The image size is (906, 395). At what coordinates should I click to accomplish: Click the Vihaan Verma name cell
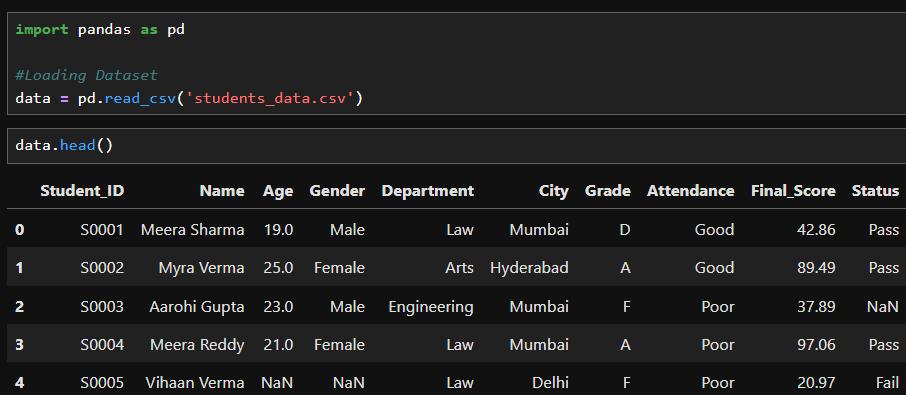point(195,383)
